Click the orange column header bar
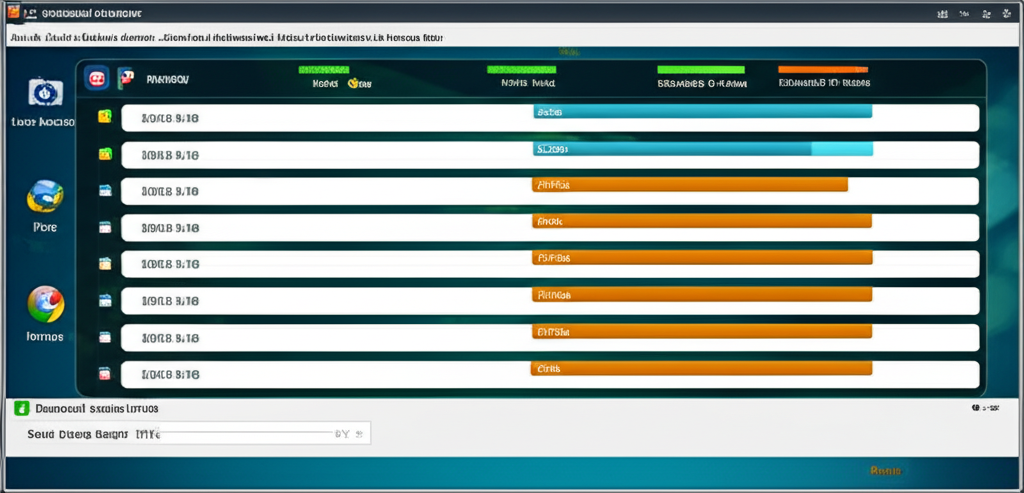This screenshot has height=493, width=1024. [x=823, y=69]
